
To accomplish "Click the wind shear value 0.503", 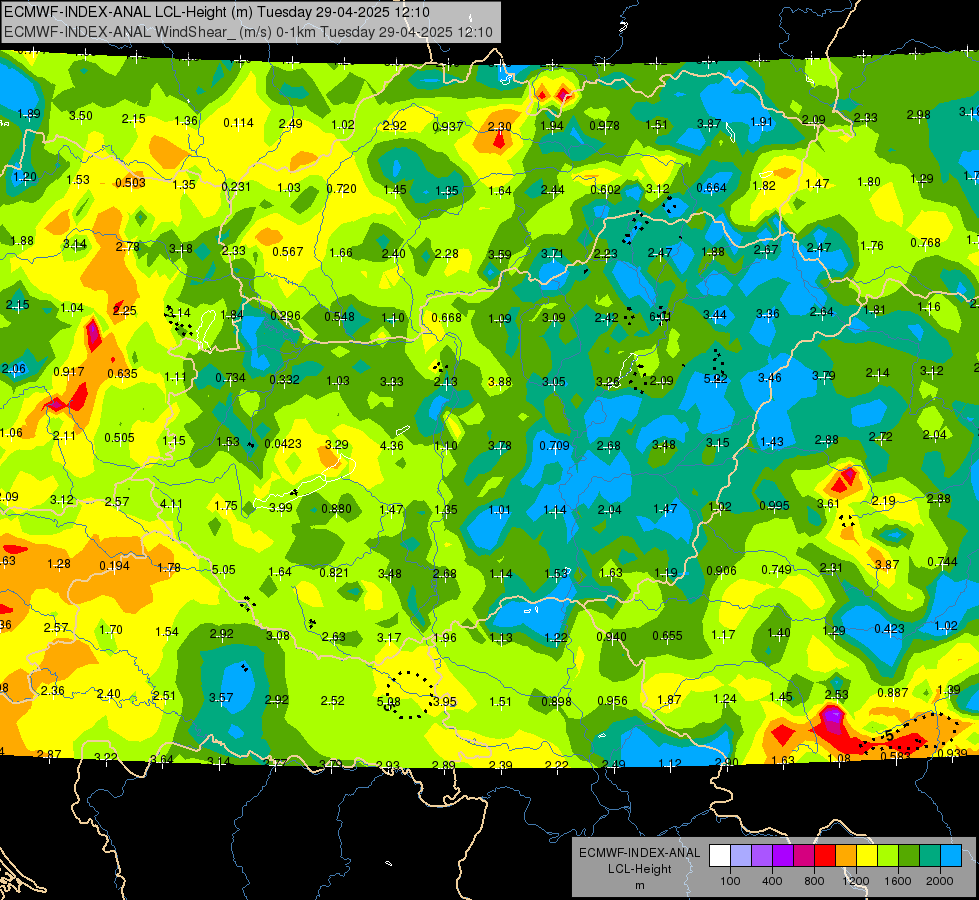I will (130, 182).
